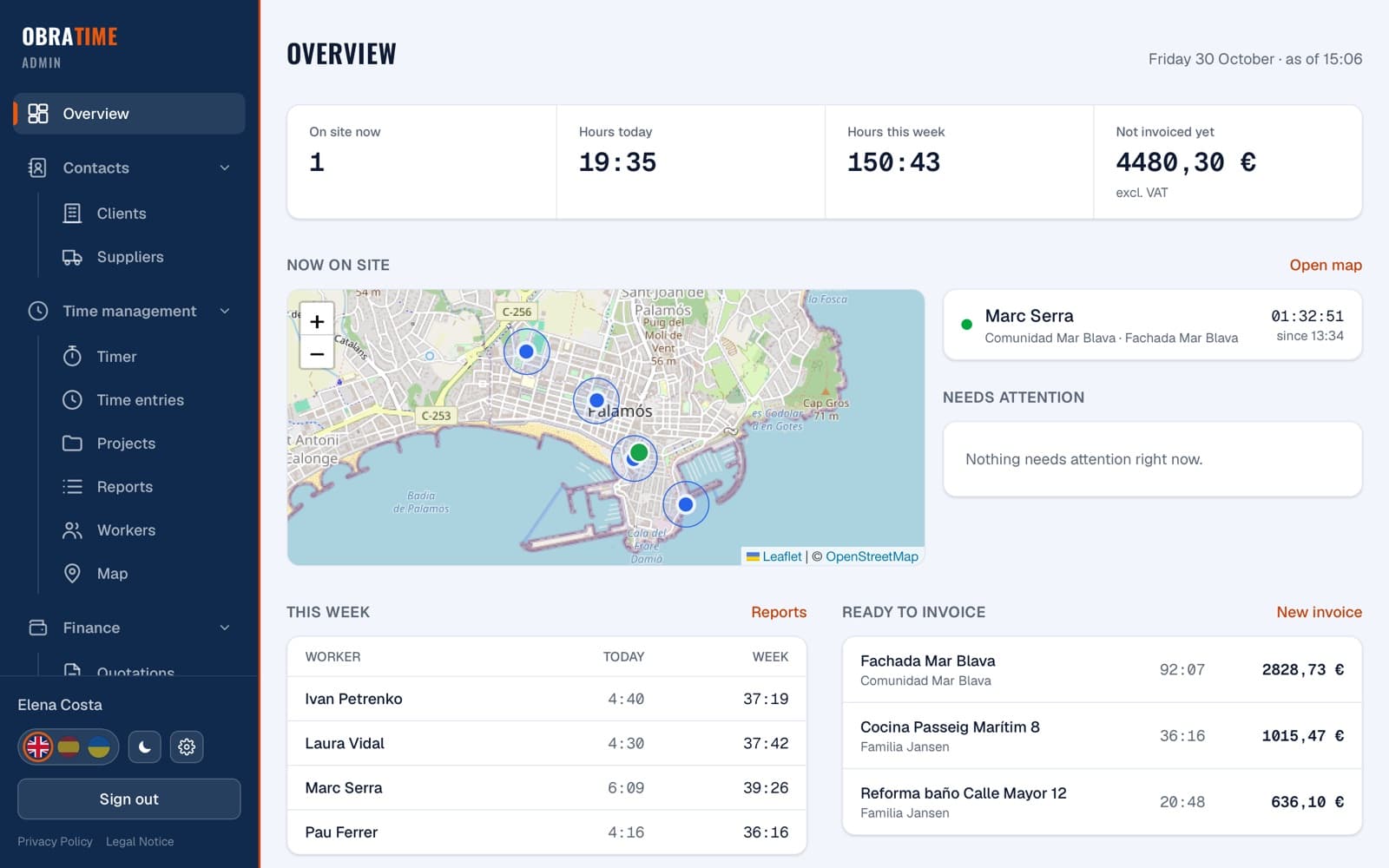Click the green worker marker on map
This screenshot has height=868, width=1389.
(639, 452)
